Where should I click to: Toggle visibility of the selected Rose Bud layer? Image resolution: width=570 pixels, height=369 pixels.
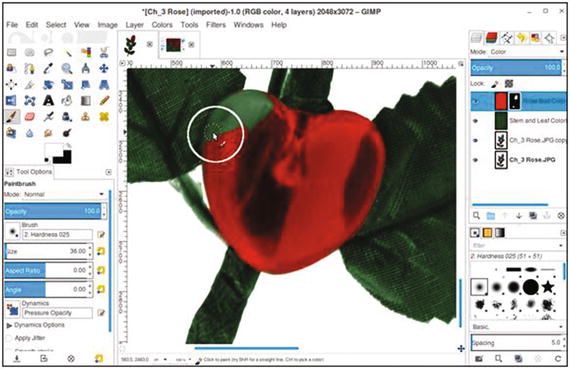click(x=476, y=101)
